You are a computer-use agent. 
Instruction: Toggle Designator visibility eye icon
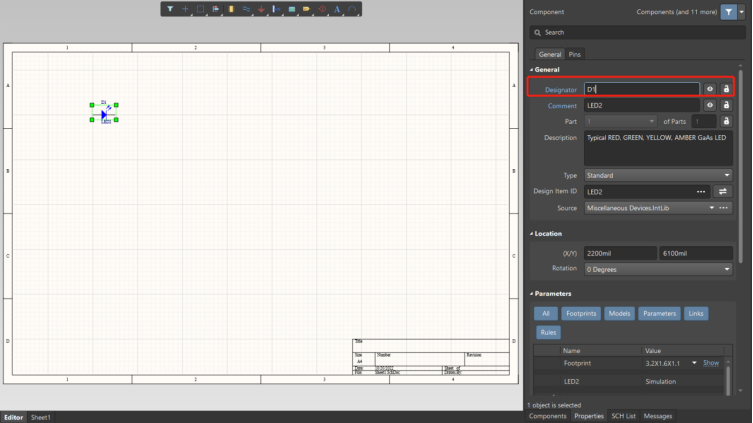[709, 89]
